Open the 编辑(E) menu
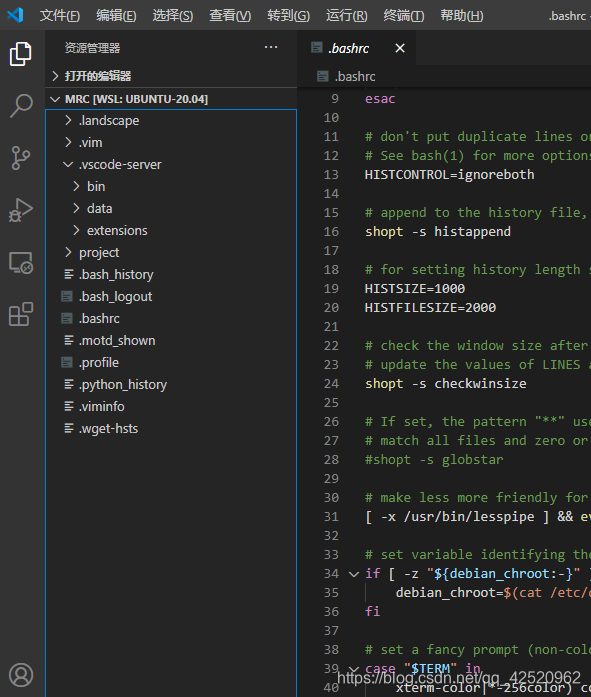Image resolution: width=591 pixels, height=697 pixels. [x=116, y=16]
